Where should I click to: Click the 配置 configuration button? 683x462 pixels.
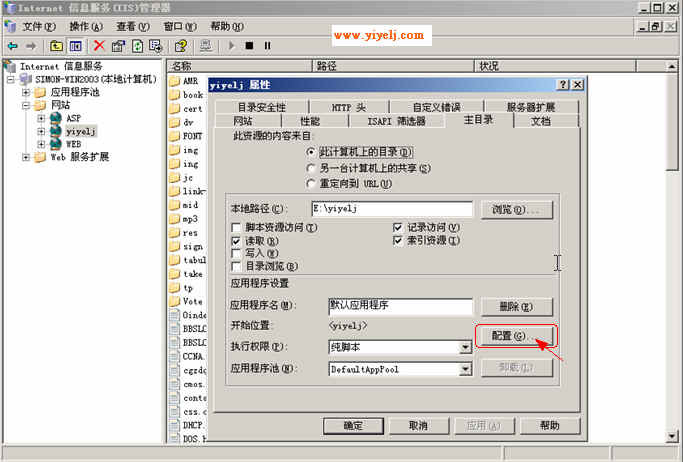click(515, 336)
